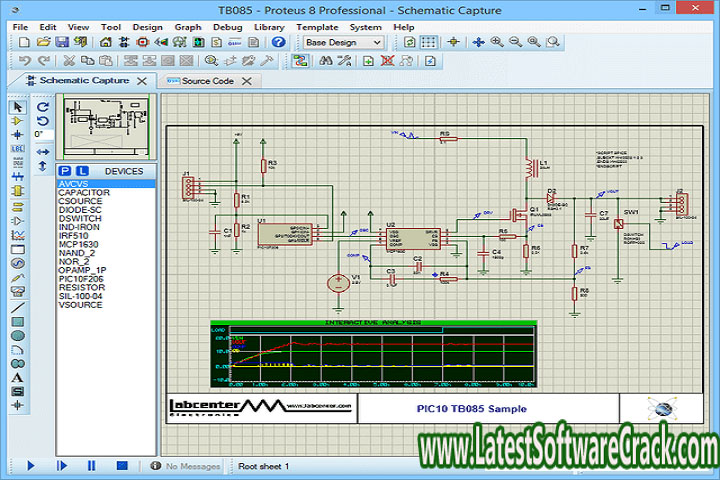Open the Library menu
Screen dimensions: 720x480
click(x=269, y=26)
